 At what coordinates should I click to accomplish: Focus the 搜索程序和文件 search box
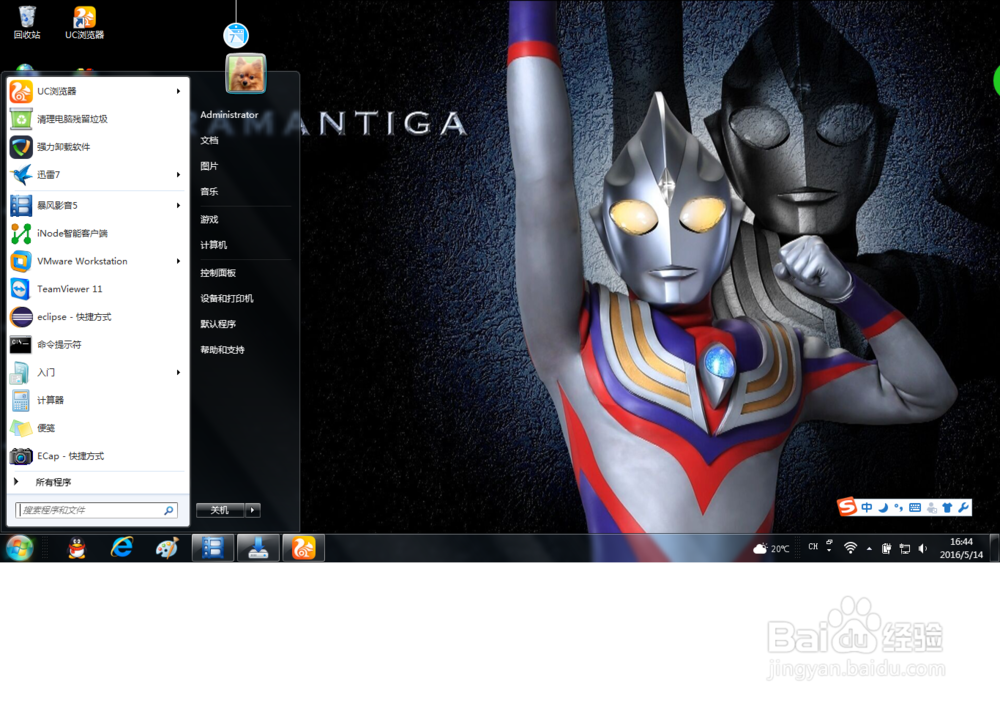96,510
